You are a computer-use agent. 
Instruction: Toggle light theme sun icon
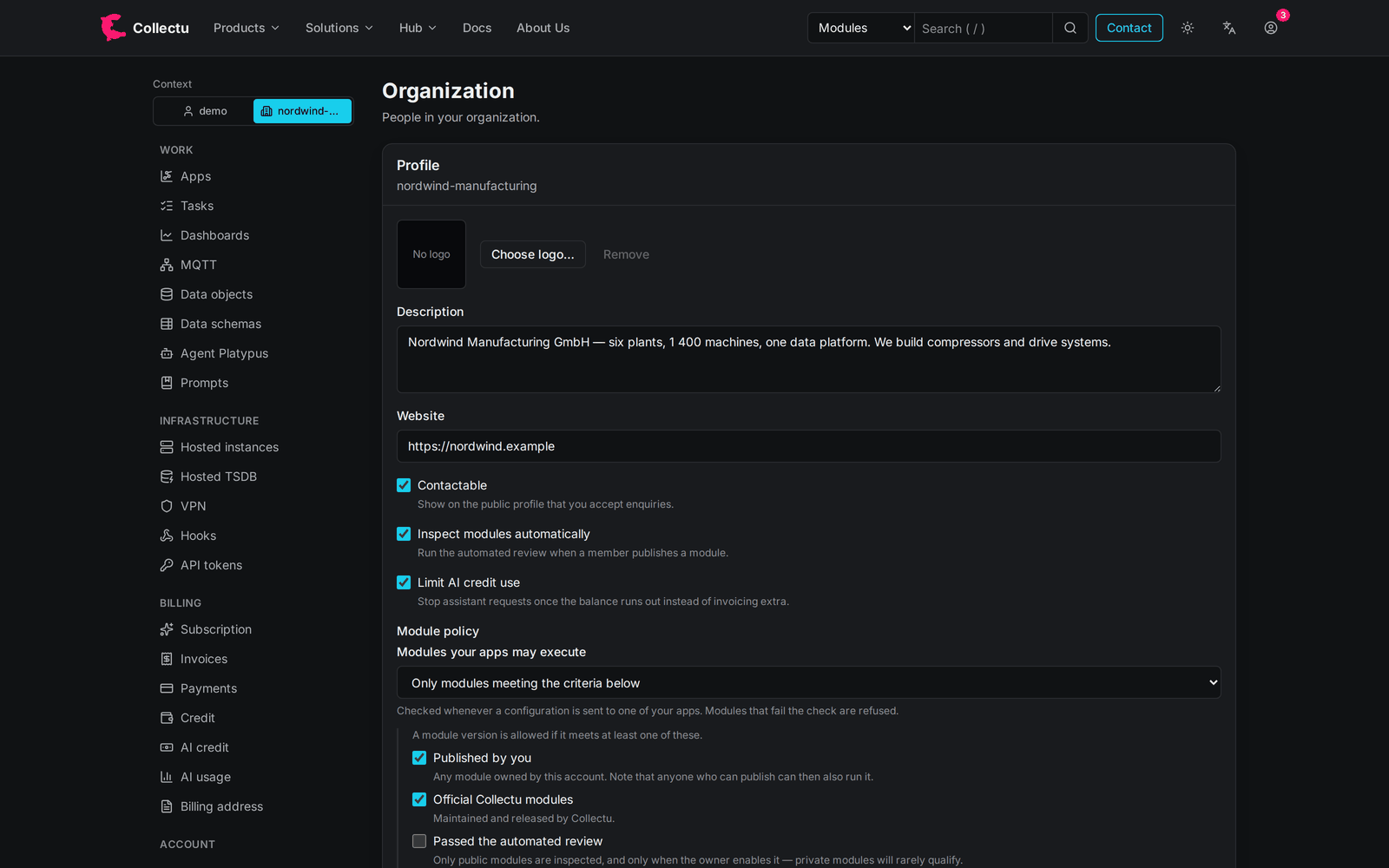point(1188,28)
